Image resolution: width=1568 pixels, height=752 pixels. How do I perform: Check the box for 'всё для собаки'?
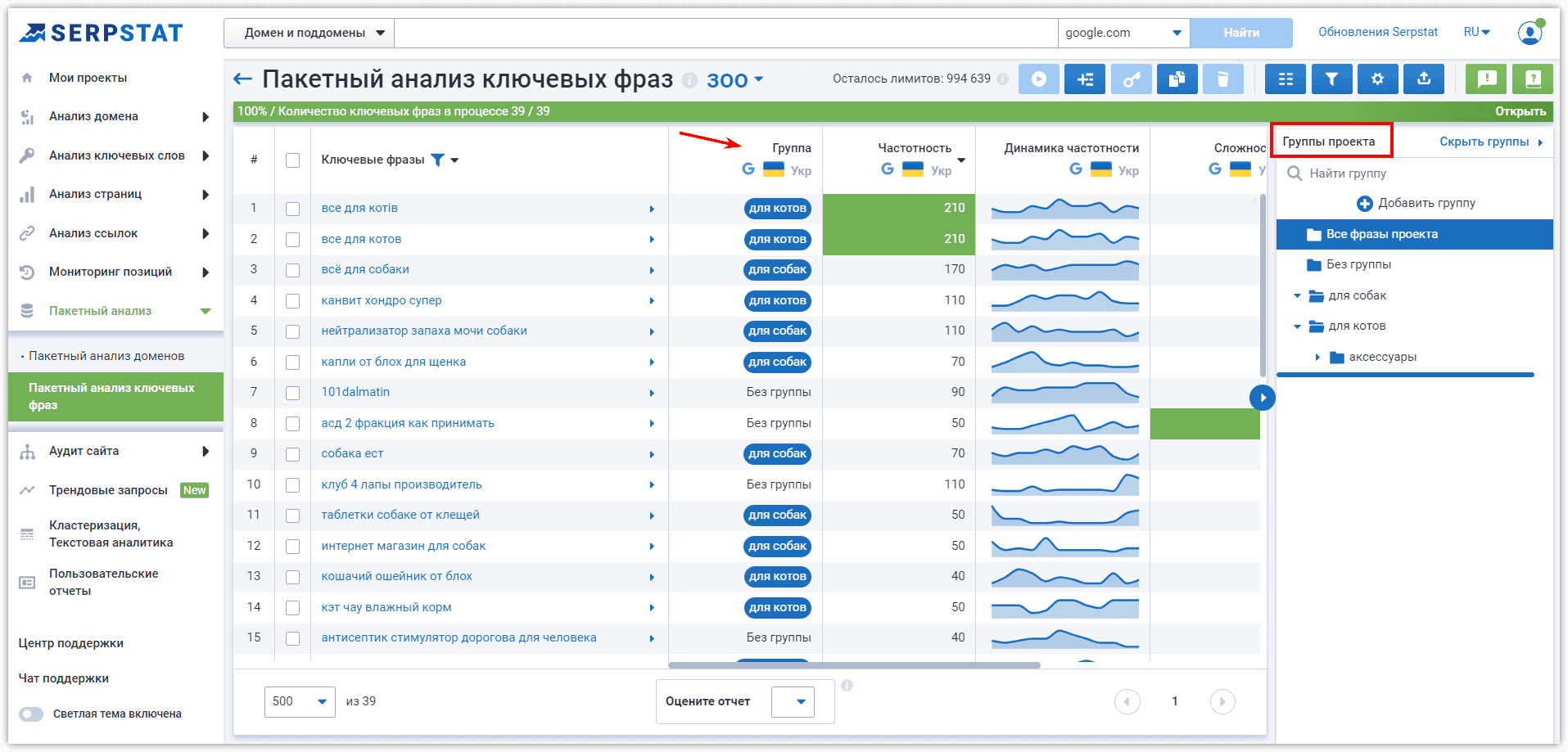(292, 270)
